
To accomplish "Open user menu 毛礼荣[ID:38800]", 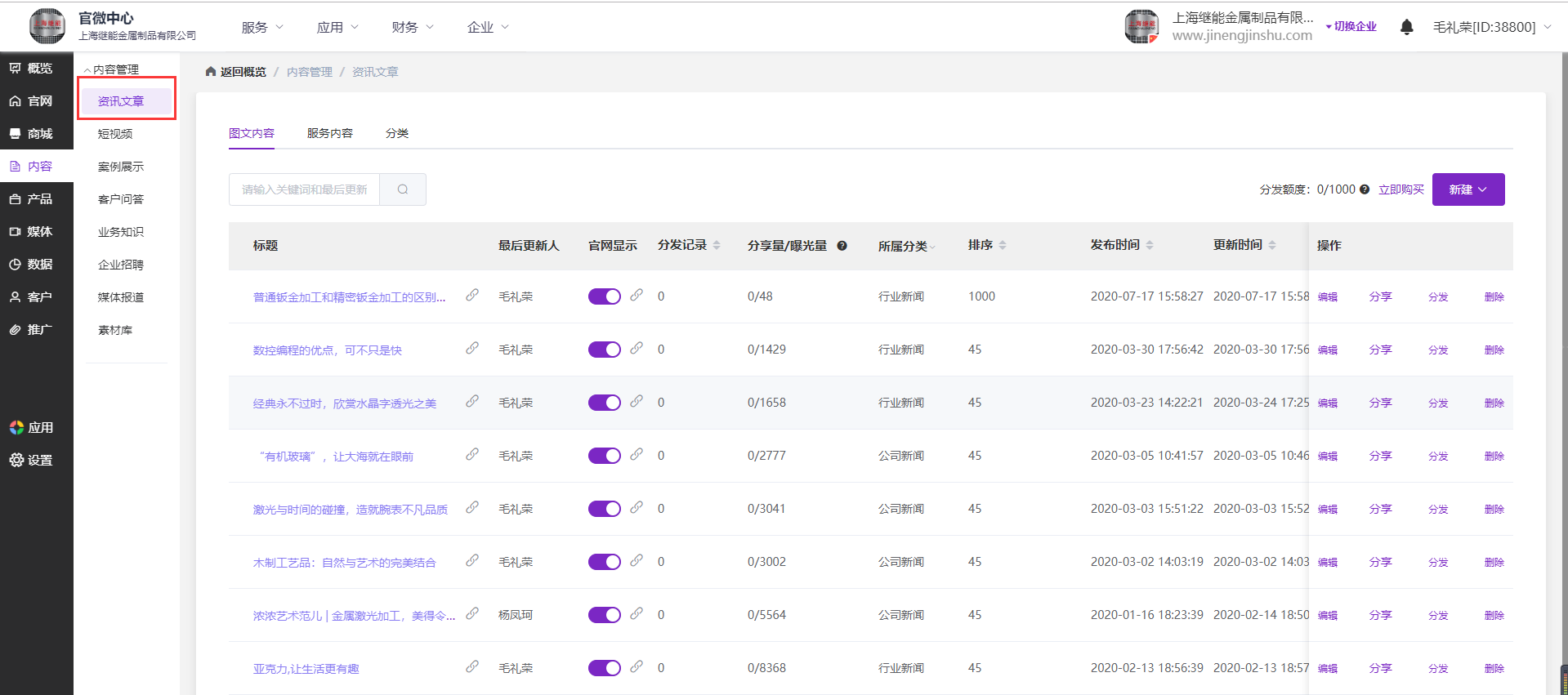I will [1491, 27].
